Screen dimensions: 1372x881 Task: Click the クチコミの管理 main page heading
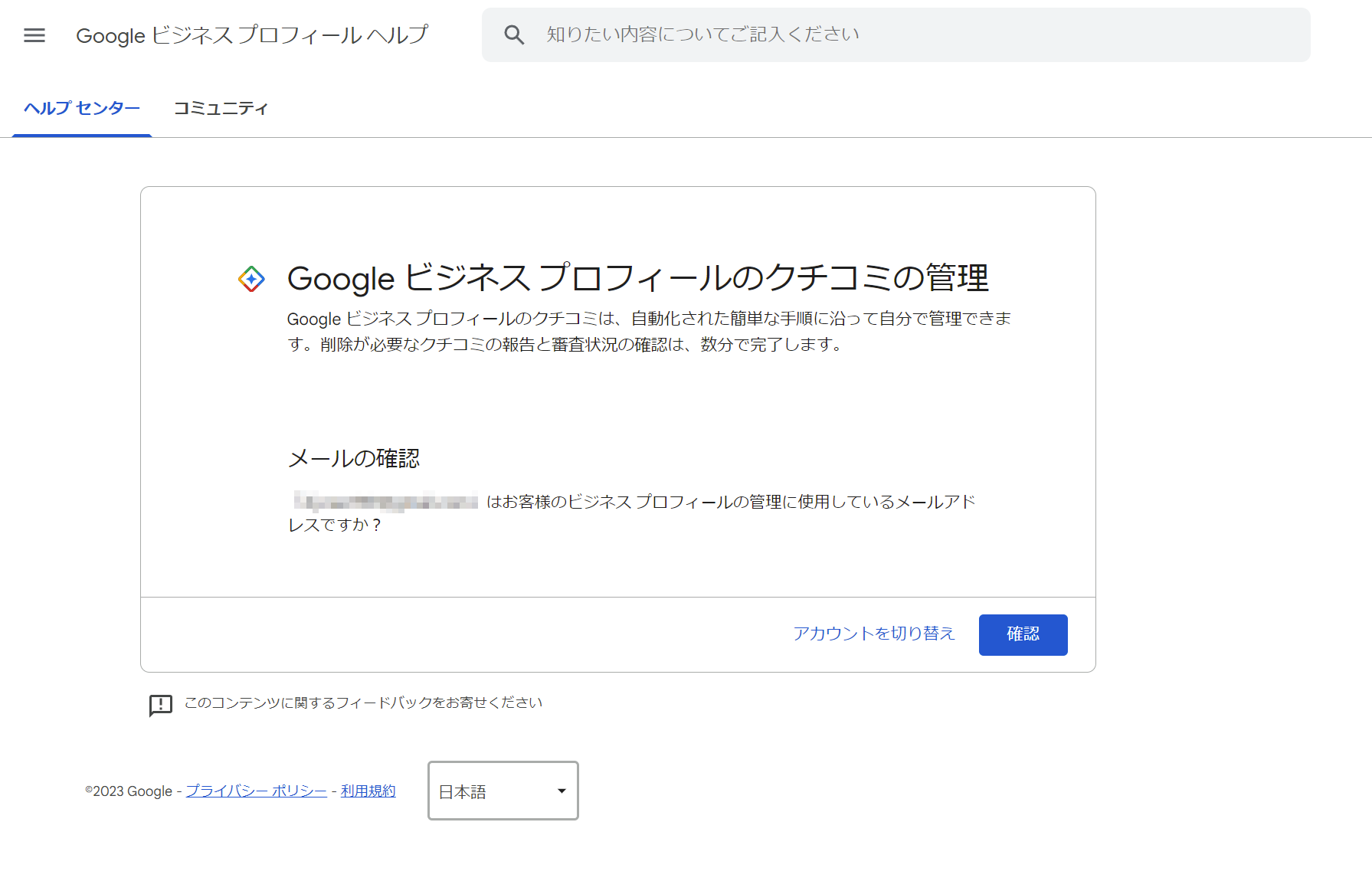(637, 278)
